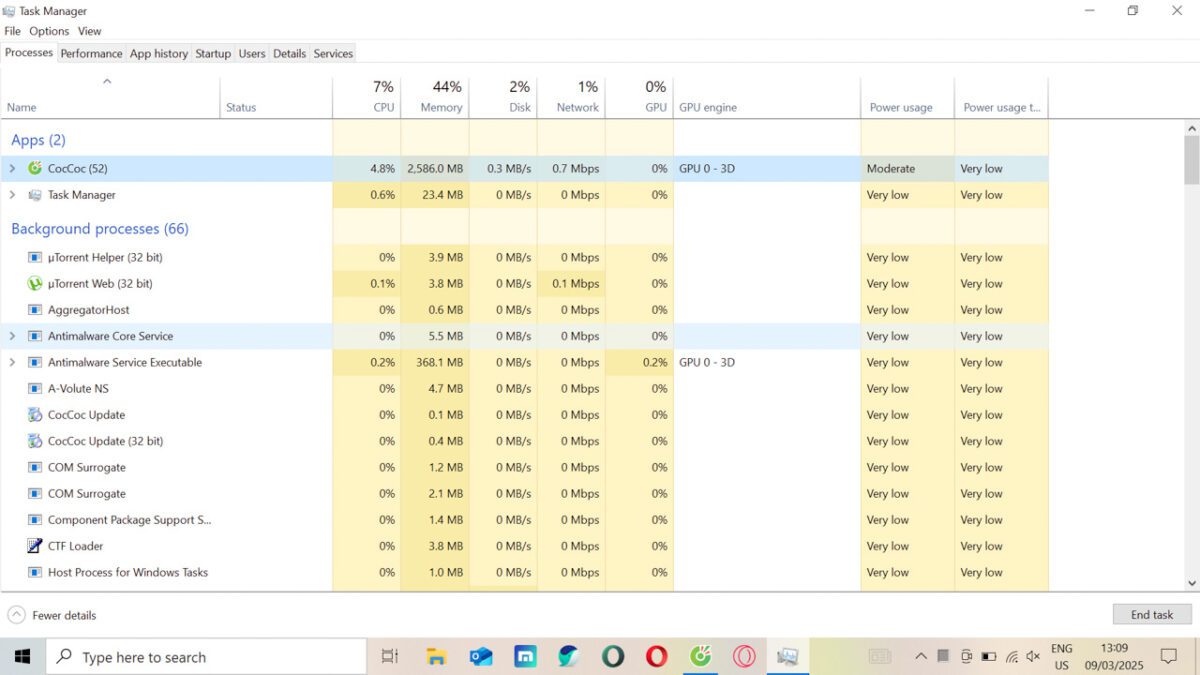1200x675 pixels.
Task: Click the '4.8%' CPU value for CocCoc
Action: coord(383,169)
